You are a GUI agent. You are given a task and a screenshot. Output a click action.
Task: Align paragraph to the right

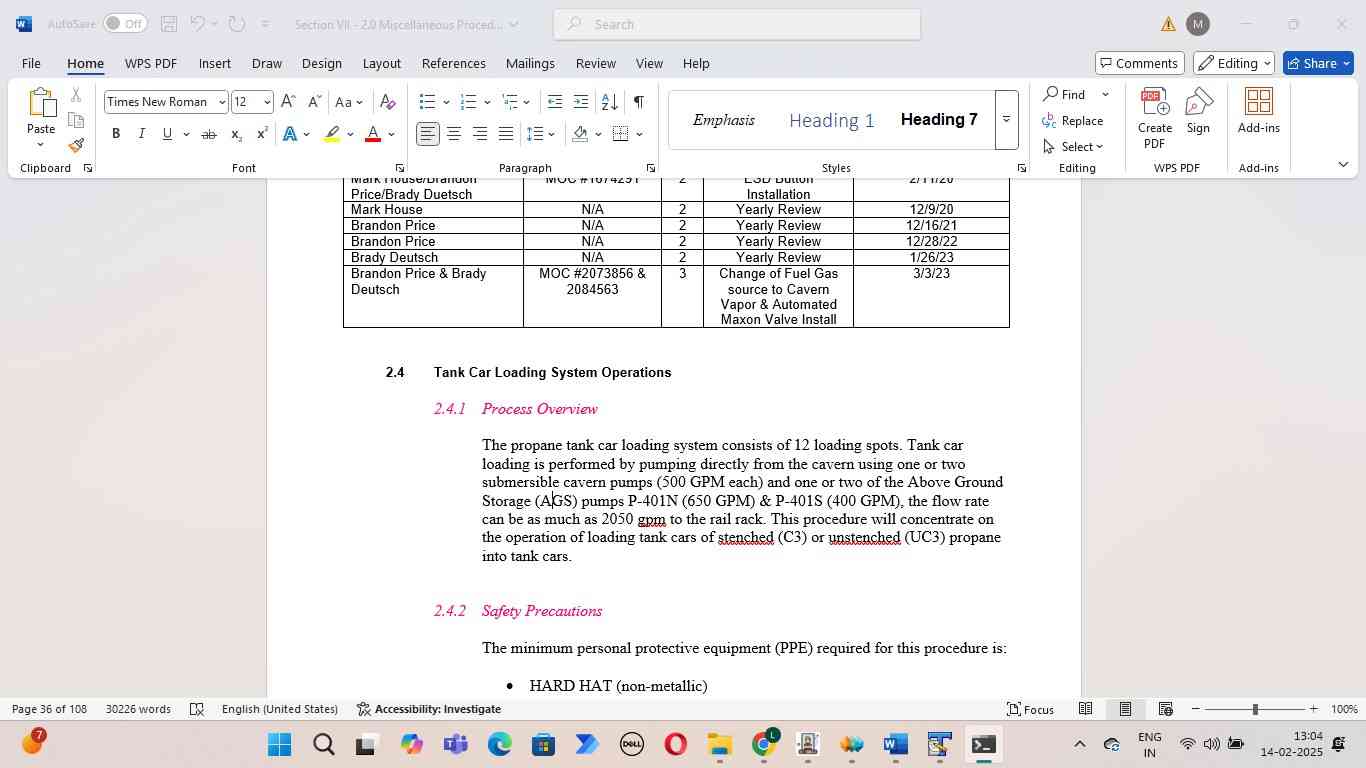480,134
